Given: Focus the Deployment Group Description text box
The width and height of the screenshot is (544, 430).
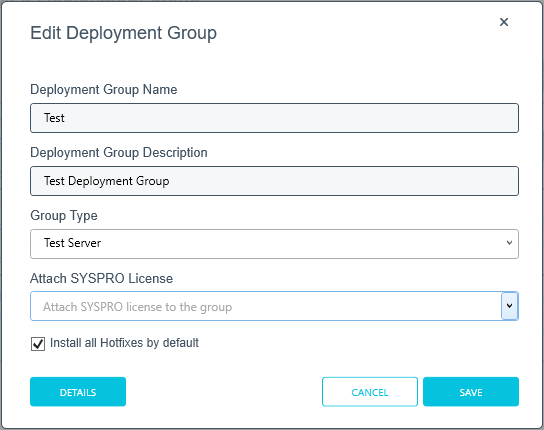Looking at the screenshot, I should (x=274, y=181).
